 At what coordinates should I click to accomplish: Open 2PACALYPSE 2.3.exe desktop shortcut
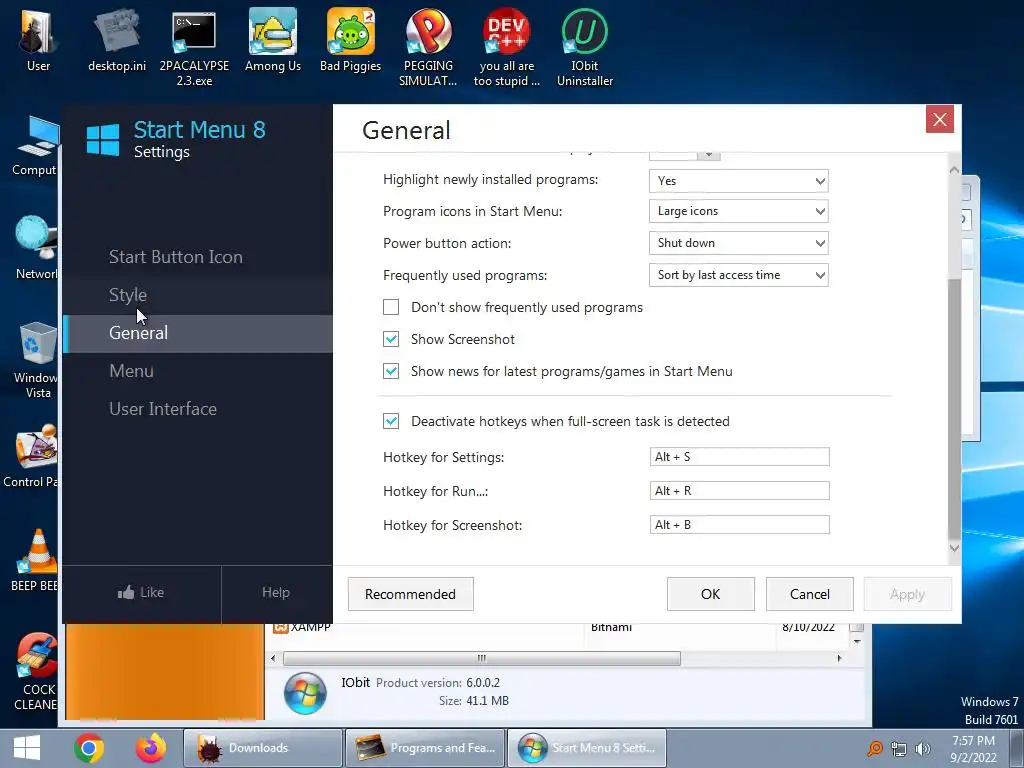(x=194, y=47)
